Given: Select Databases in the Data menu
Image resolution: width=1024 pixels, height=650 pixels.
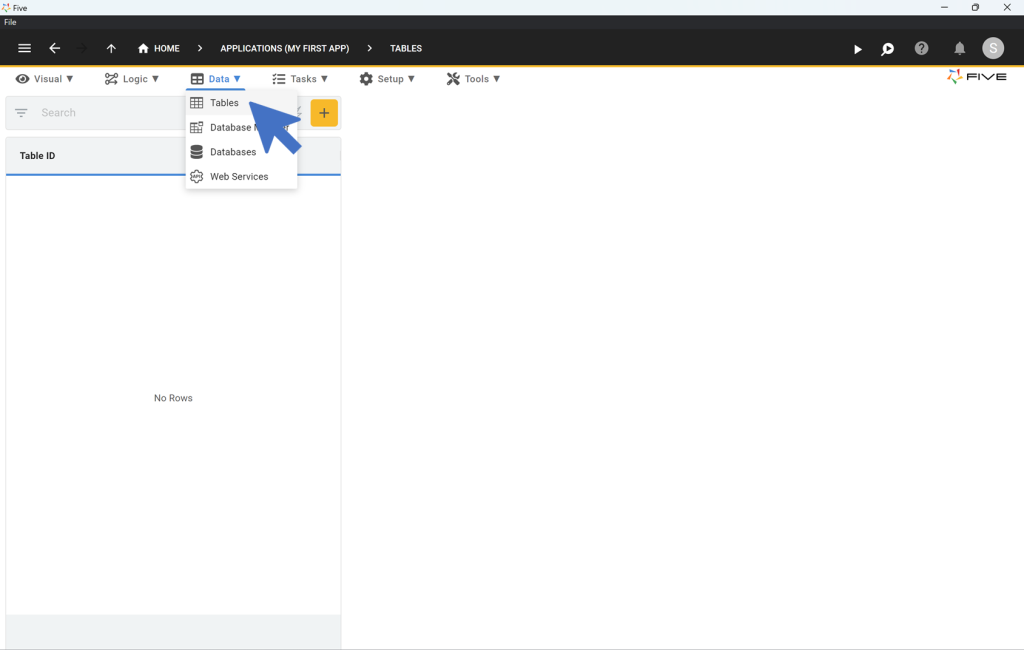Looking at the screenshot, I should click(x=234, y=151).
